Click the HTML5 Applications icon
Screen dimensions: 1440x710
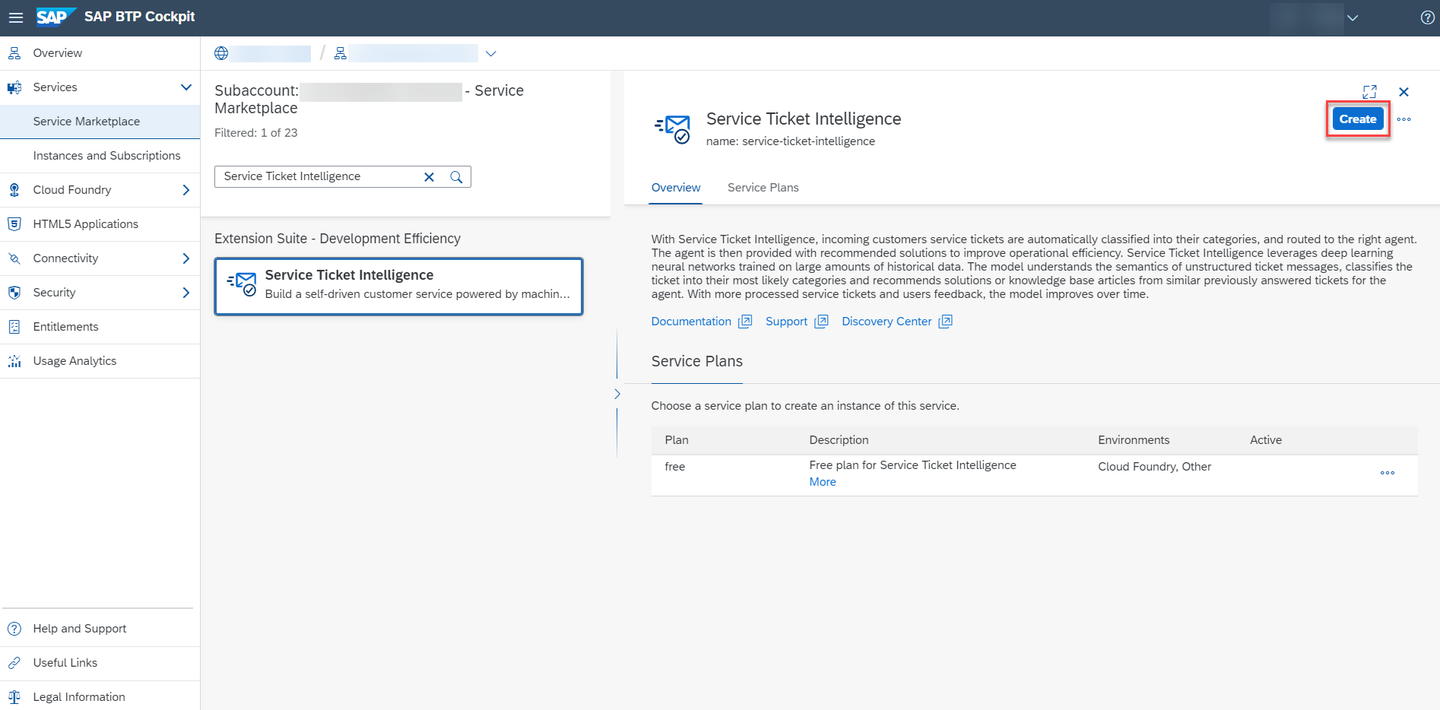(x=14, y=224)
